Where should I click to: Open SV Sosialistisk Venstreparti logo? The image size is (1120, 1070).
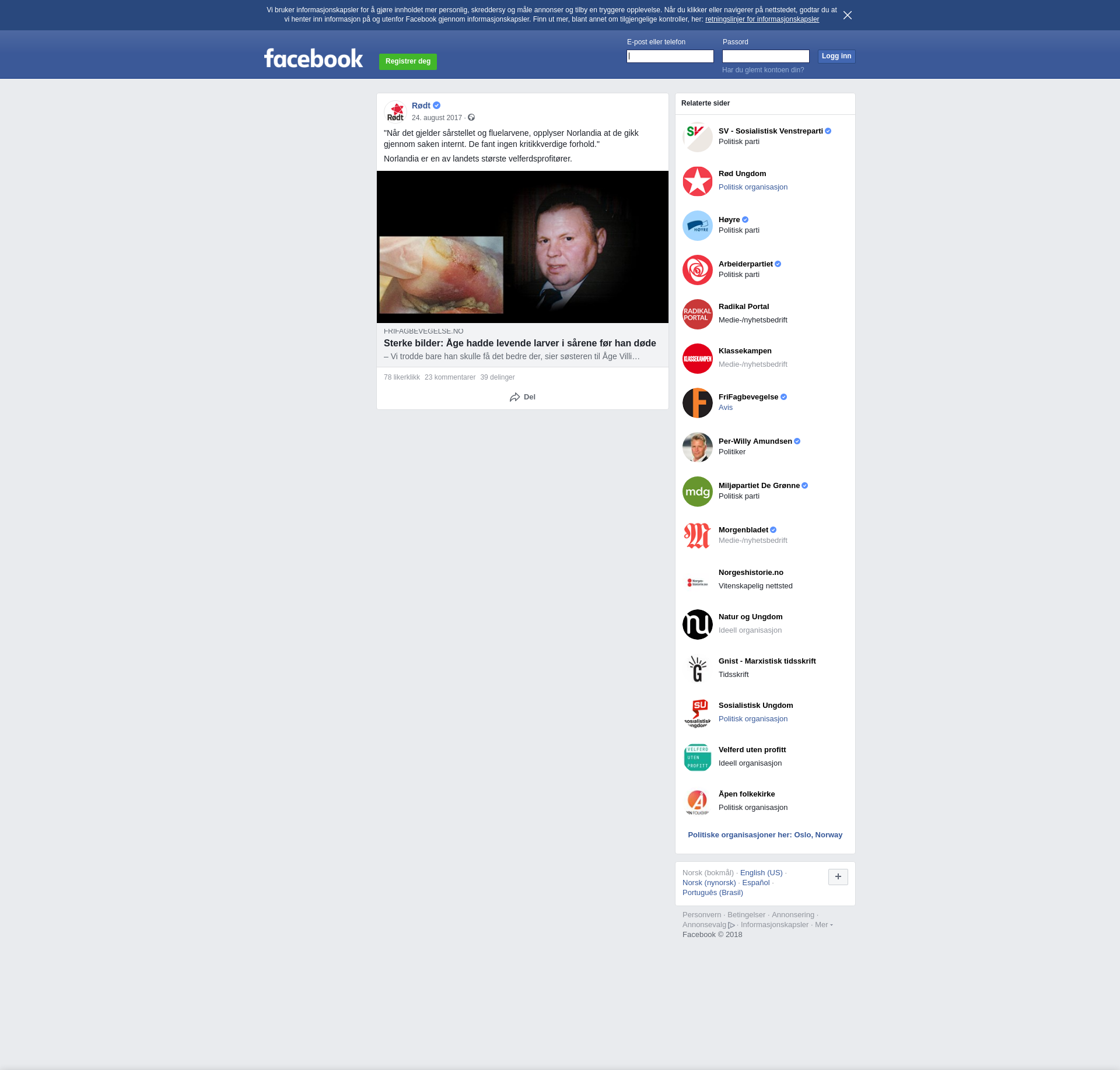pyautogui.click(x=698, y=137)
